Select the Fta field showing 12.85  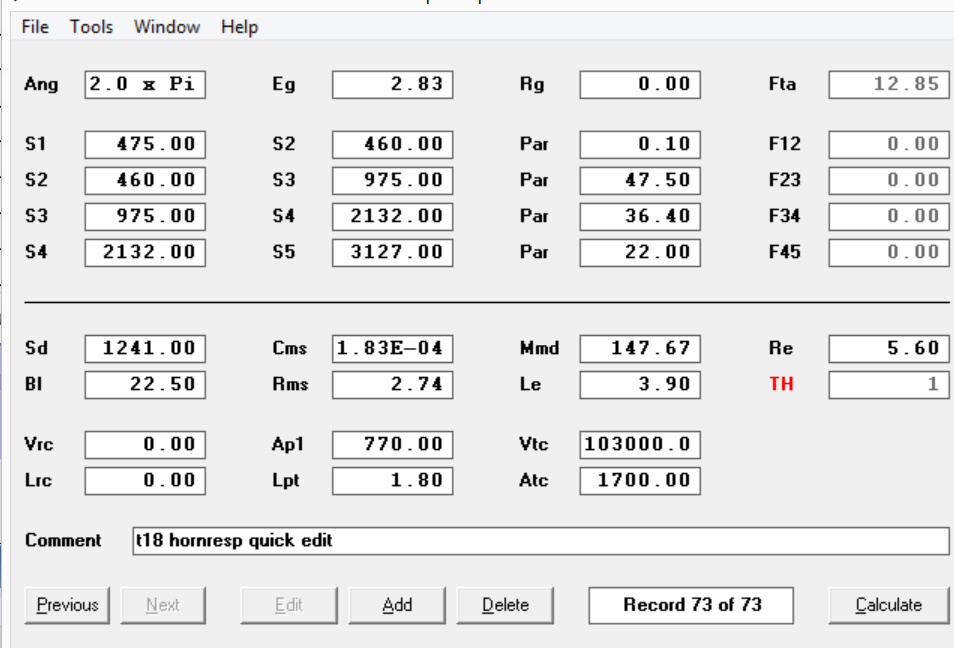point(889,85)
